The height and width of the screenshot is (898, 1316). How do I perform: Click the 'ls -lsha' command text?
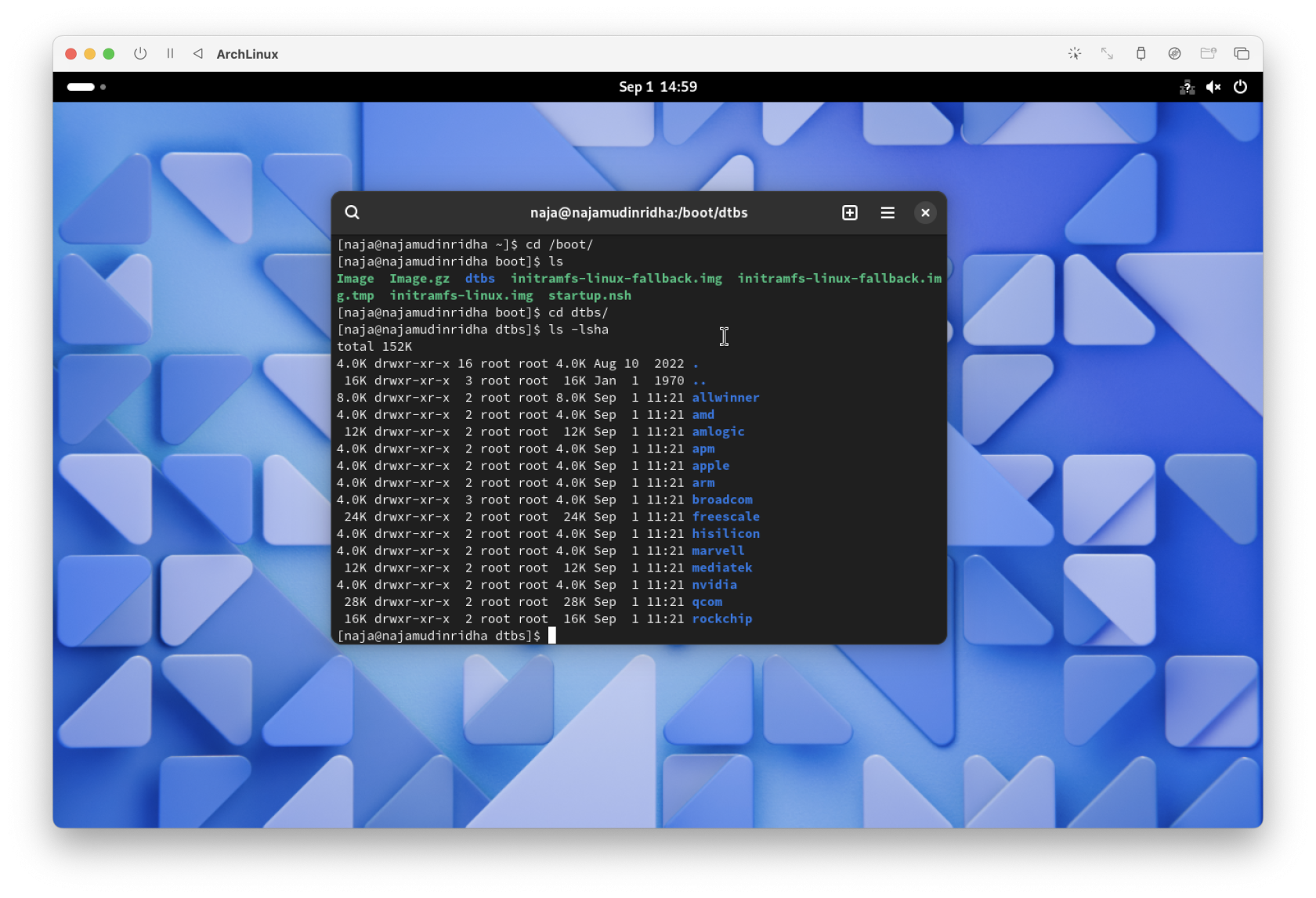tap(578, 330)
